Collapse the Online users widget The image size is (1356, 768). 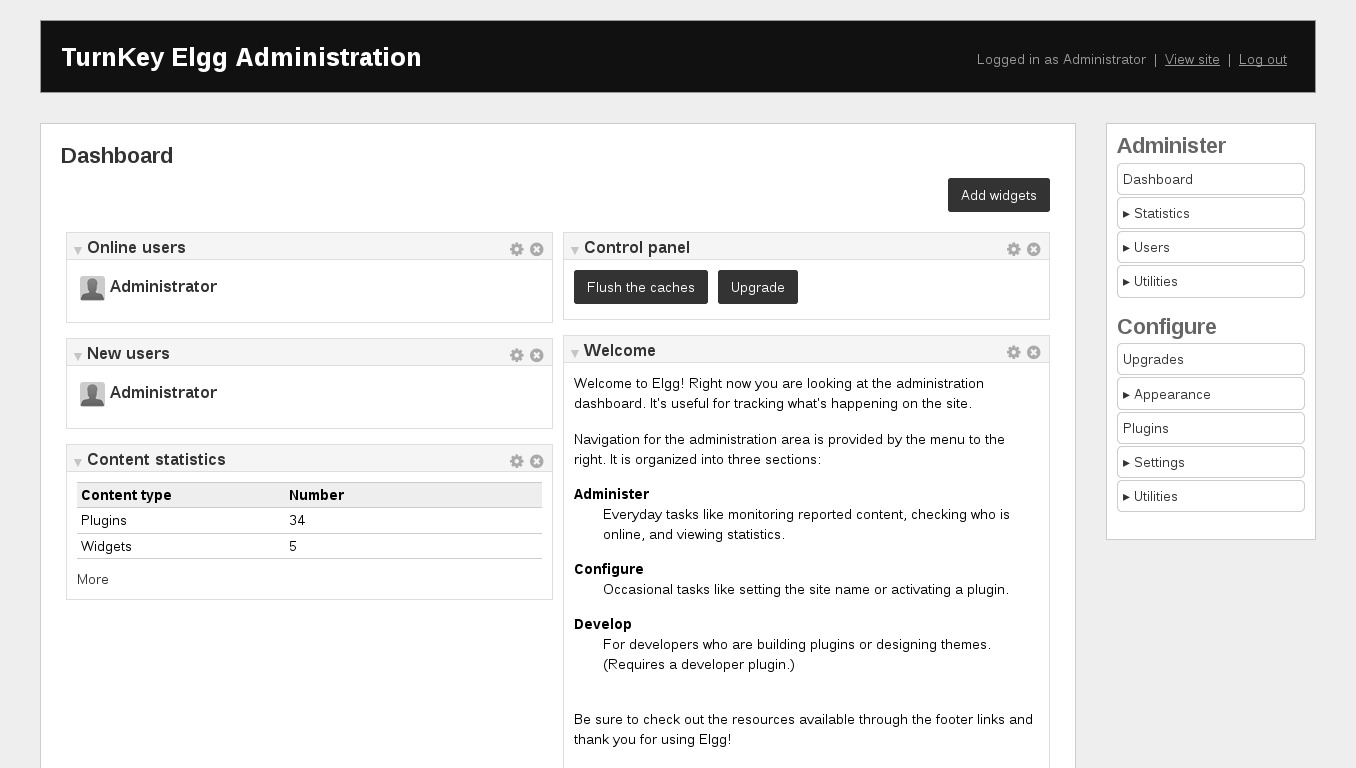click(77, 250)
